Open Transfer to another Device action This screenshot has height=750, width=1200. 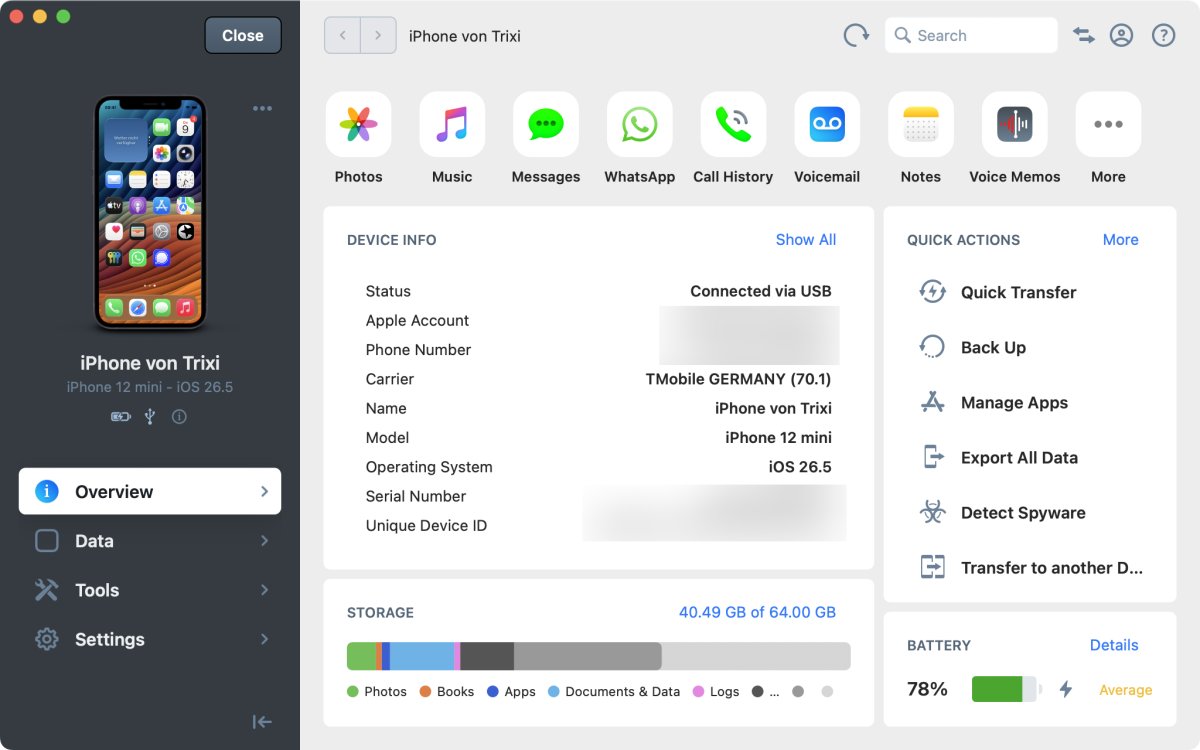(x=1030, y=567)
